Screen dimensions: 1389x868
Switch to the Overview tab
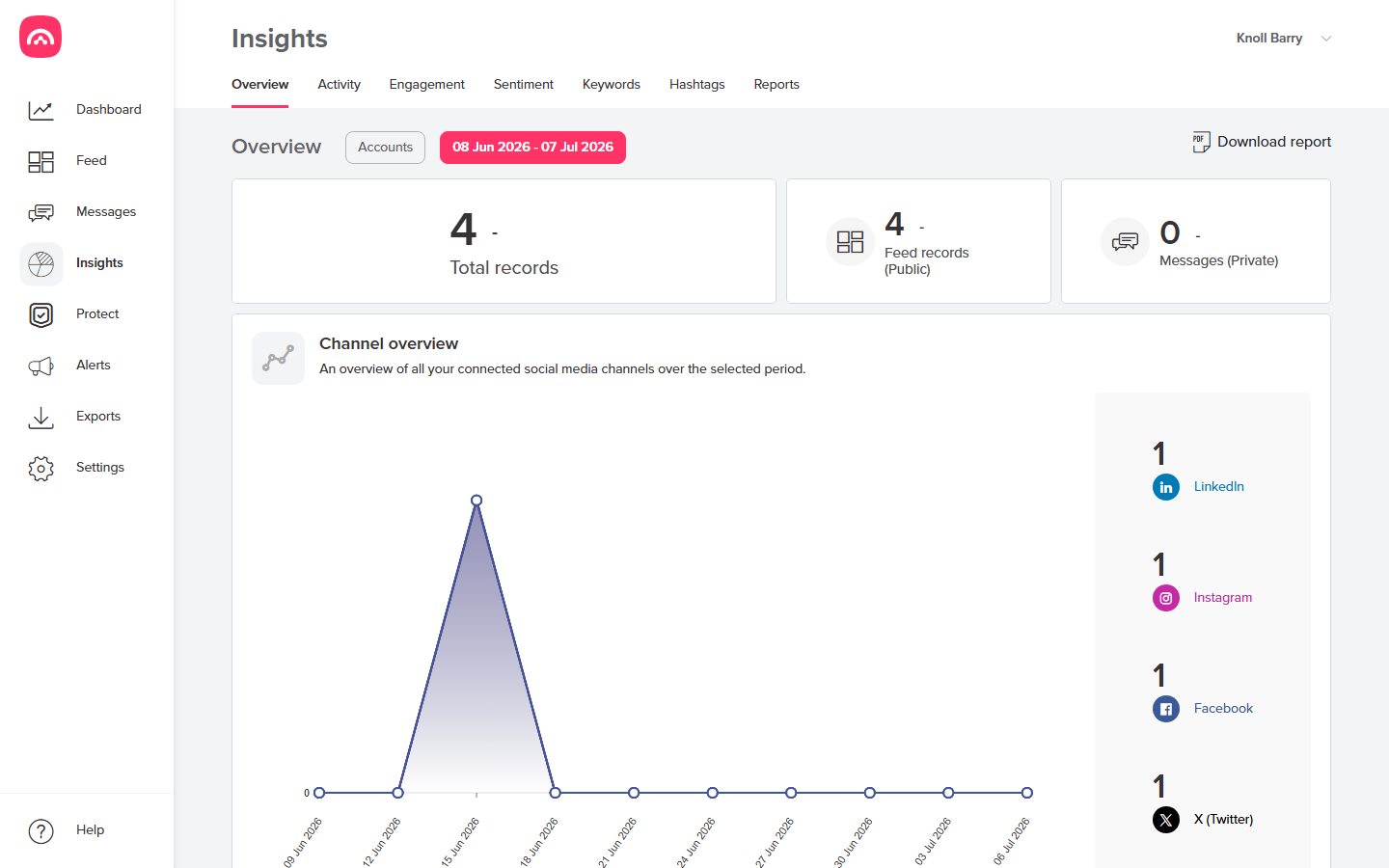click(259, 85)
